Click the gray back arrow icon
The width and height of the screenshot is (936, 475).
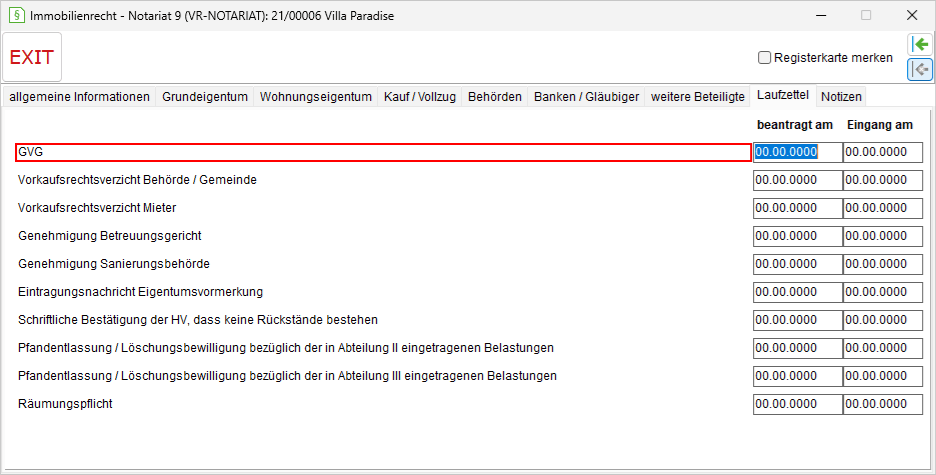tap(920, 69)
